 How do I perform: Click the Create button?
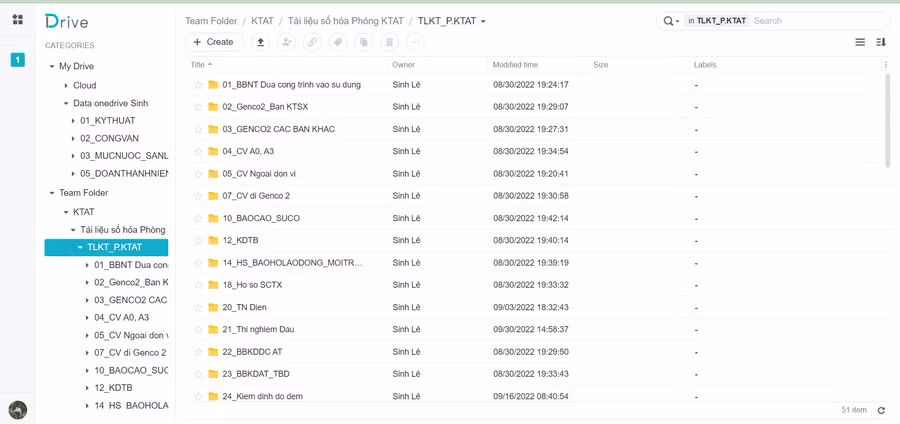213,42
